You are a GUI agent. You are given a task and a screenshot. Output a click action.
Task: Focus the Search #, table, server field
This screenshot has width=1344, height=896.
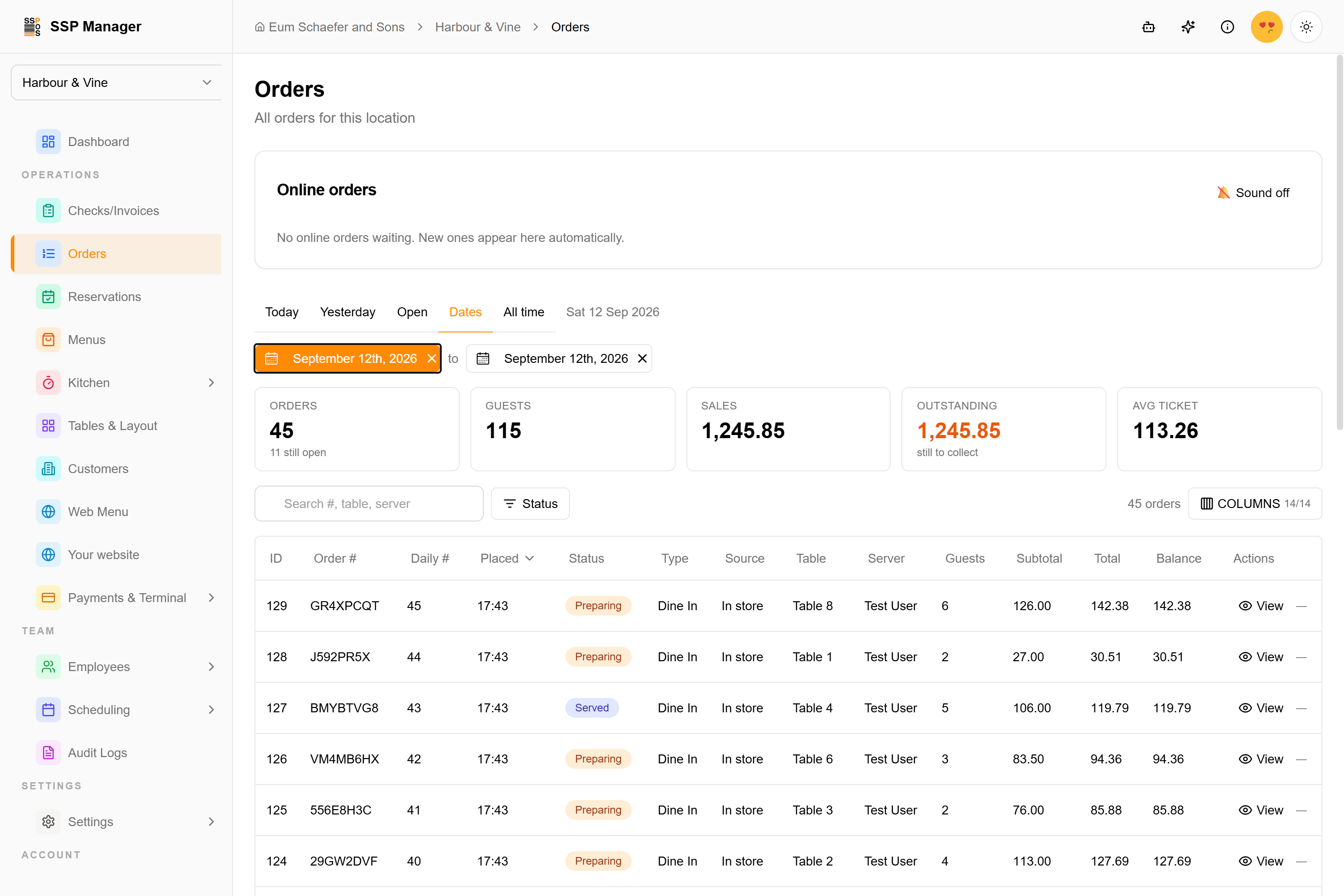click(x=369, y=504)
